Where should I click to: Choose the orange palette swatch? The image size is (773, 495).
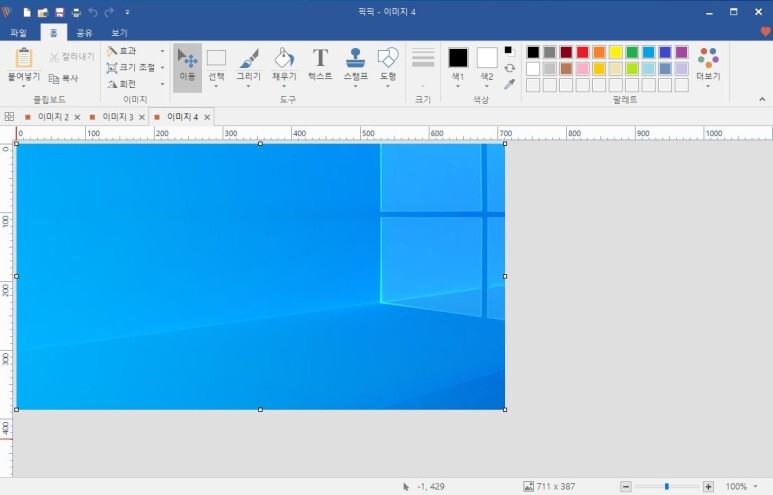[599, 52]
